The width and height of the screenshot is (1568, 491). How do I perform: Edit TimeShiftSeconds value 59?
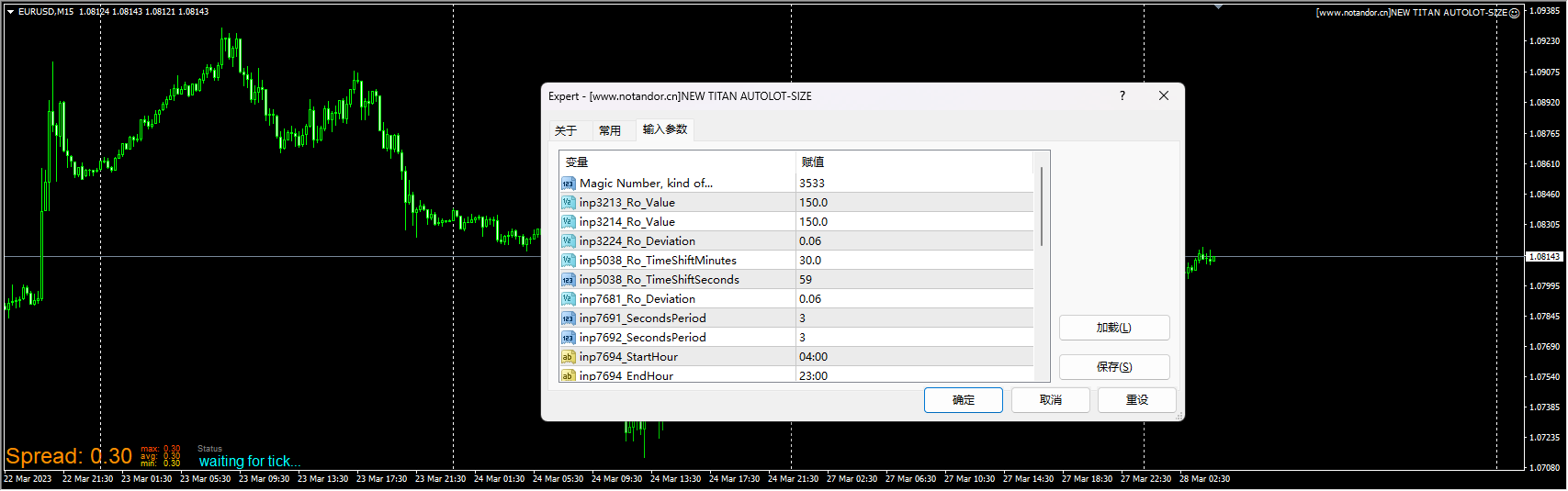914,280
